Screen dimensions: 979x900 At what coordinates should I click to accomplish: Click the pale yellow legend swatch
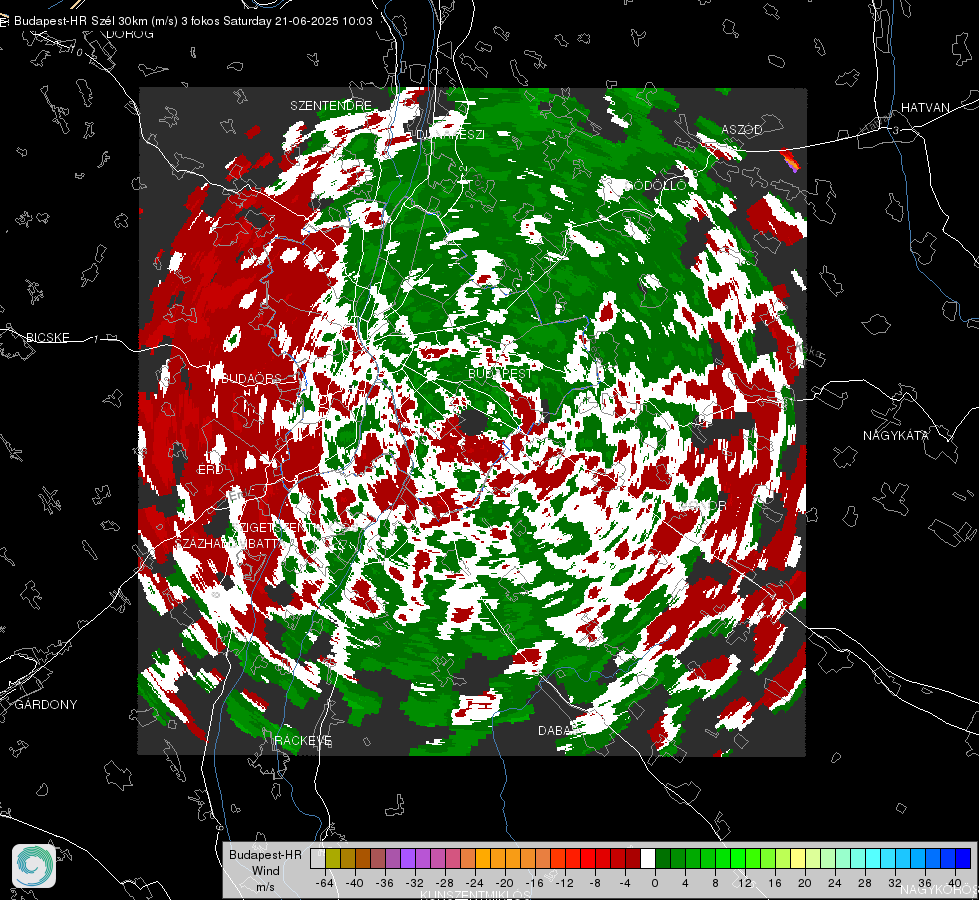[798, 859]
